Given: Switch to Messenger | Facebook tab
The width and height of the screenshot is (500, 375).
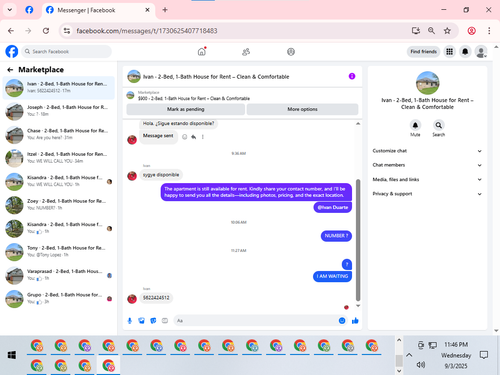Looking at the screenshot, I should [98, 10].
